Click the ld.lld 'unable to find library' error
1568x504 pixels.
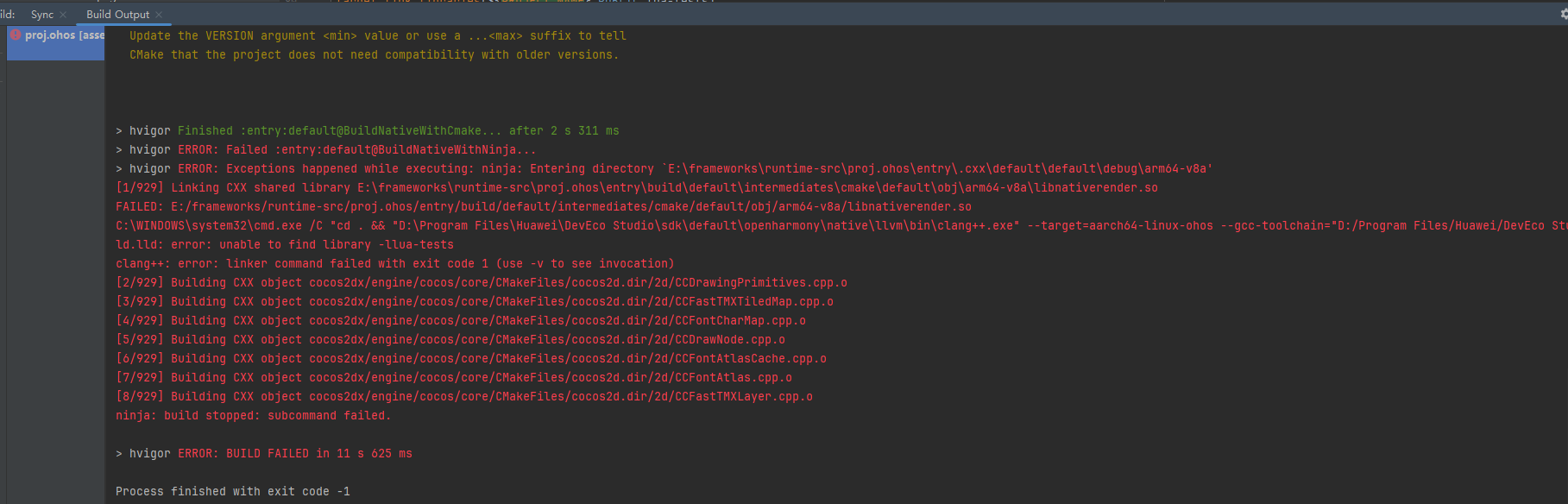pos(284,245)
